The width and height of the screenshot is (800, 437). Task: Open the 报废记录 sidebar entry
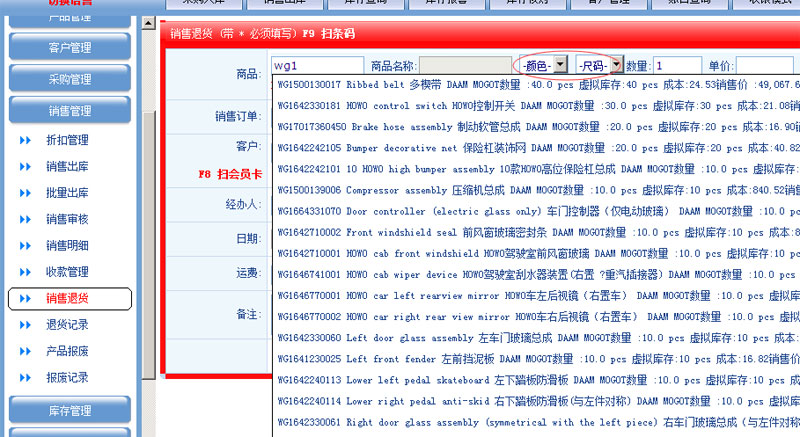[67, 378]
